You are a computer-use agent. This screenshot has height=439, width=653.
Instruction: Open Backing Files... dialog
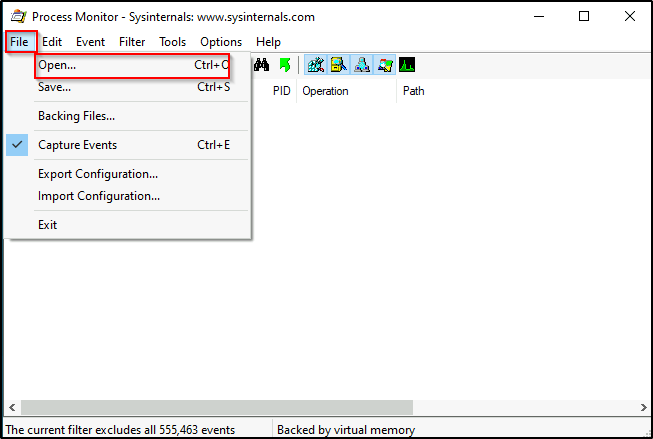pyautogui.click(x=76, y=116)
